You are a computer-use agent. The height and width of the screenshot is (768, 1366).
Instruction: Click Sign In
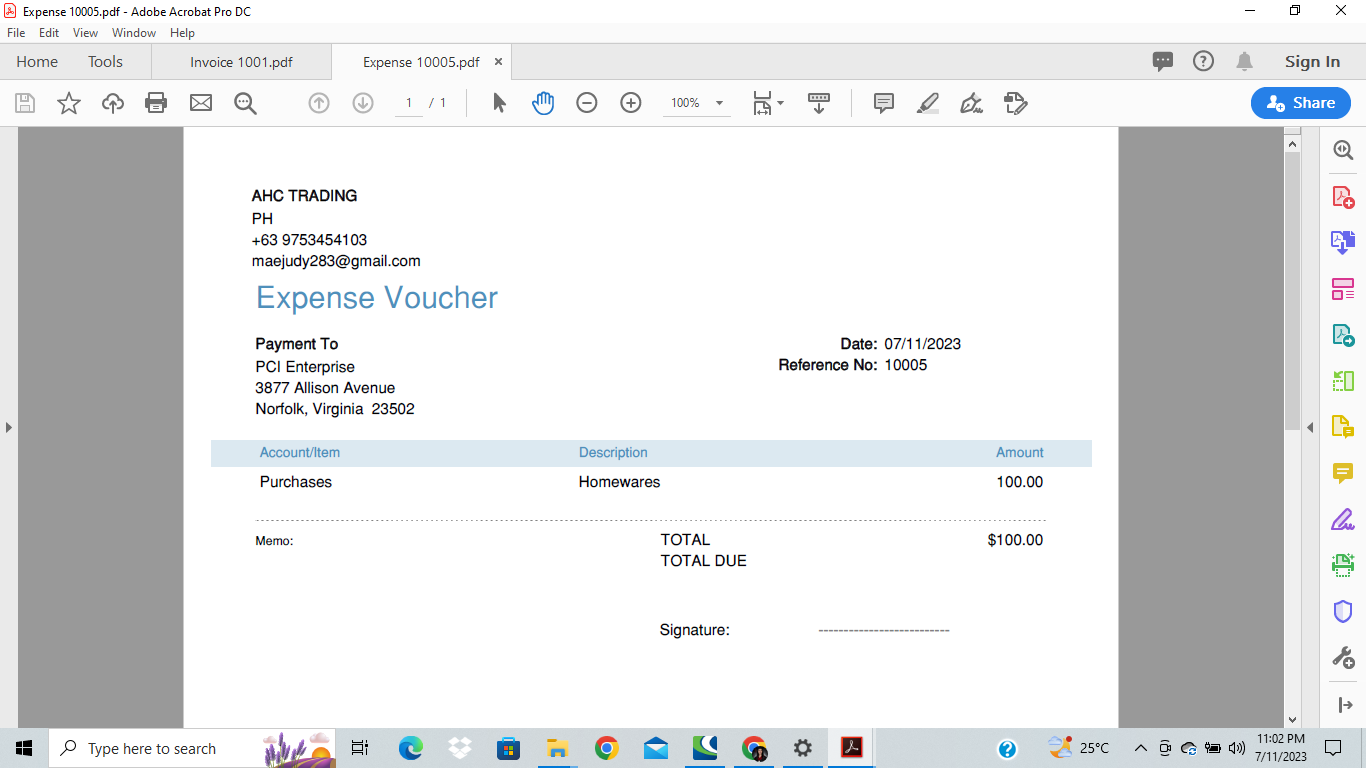pyautogui.click(x=1312, y=62)
